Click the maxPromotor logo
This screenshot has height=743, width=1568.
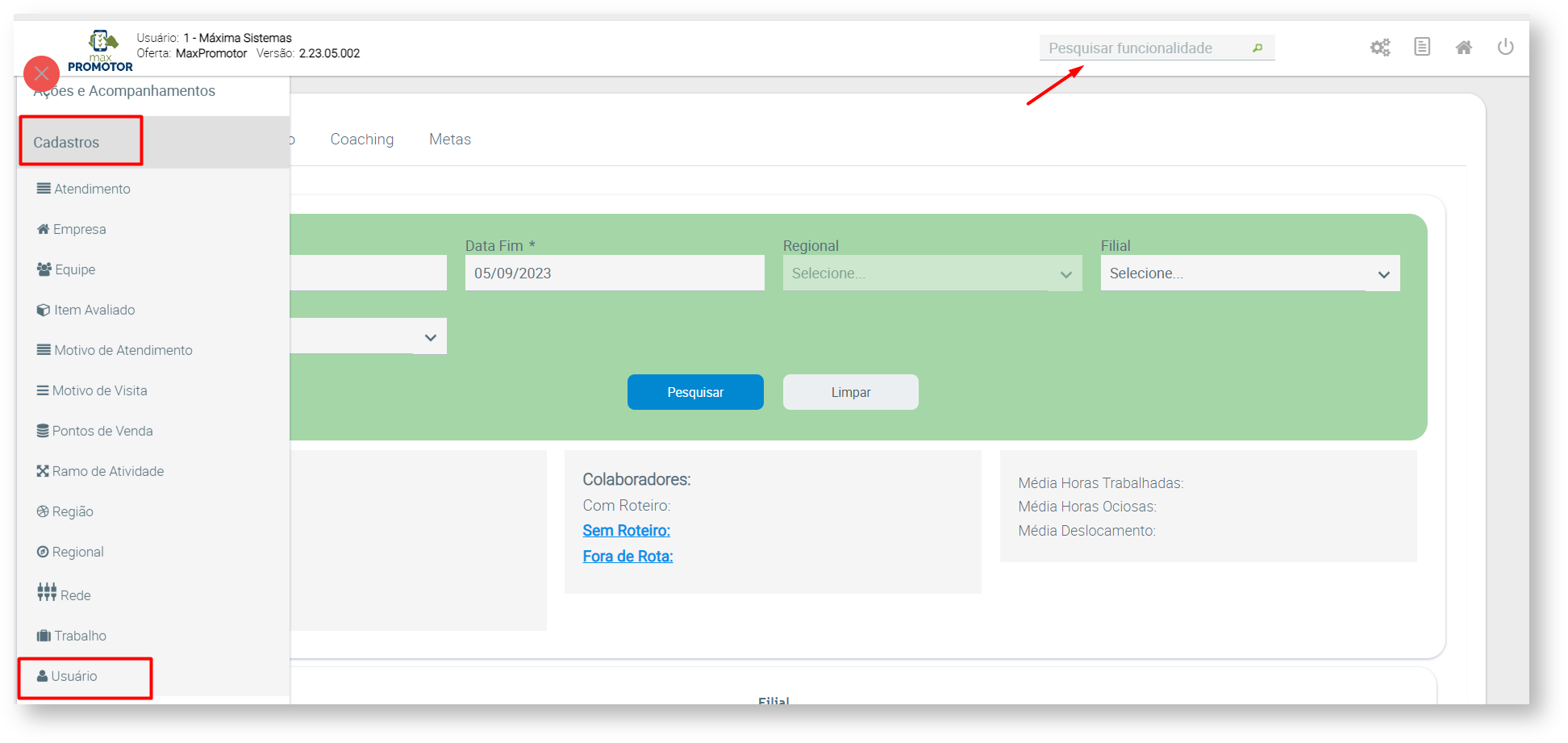tap(101, 51)
